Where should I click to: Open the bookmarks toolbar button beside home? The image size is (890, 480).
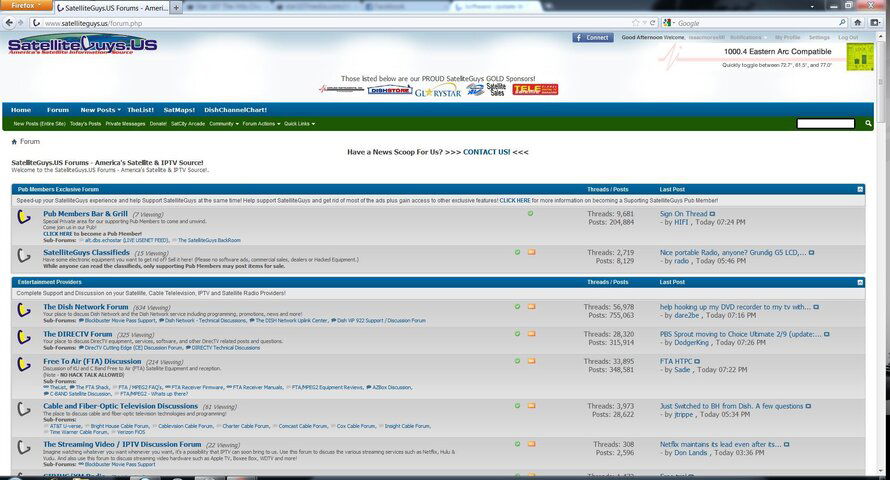coord(875,23)
